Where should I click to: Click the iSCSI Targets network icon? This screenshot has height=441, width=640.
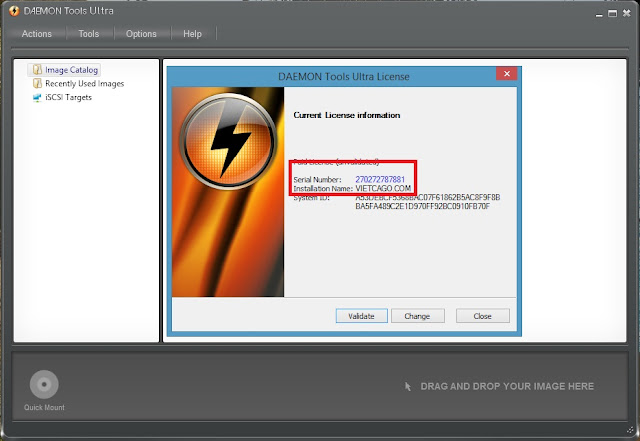[37, 98]
